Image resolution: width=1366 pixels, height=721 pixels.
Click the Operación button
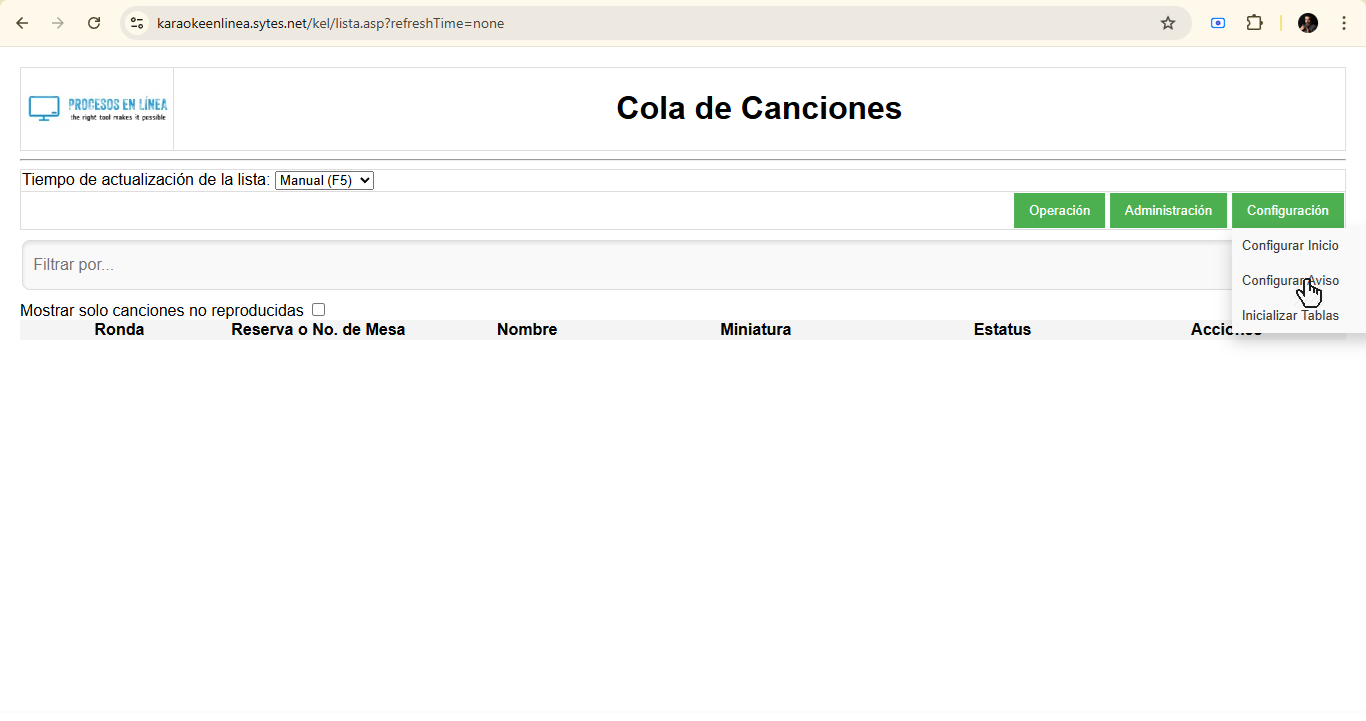pos(1059,210)
